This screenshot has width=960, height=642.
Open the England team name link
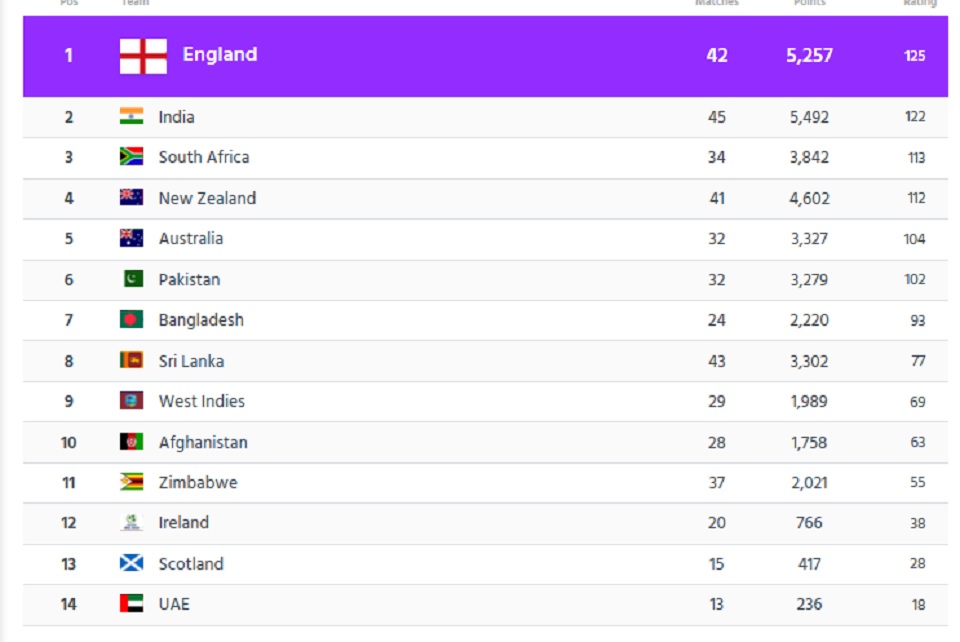click(219, 55)
